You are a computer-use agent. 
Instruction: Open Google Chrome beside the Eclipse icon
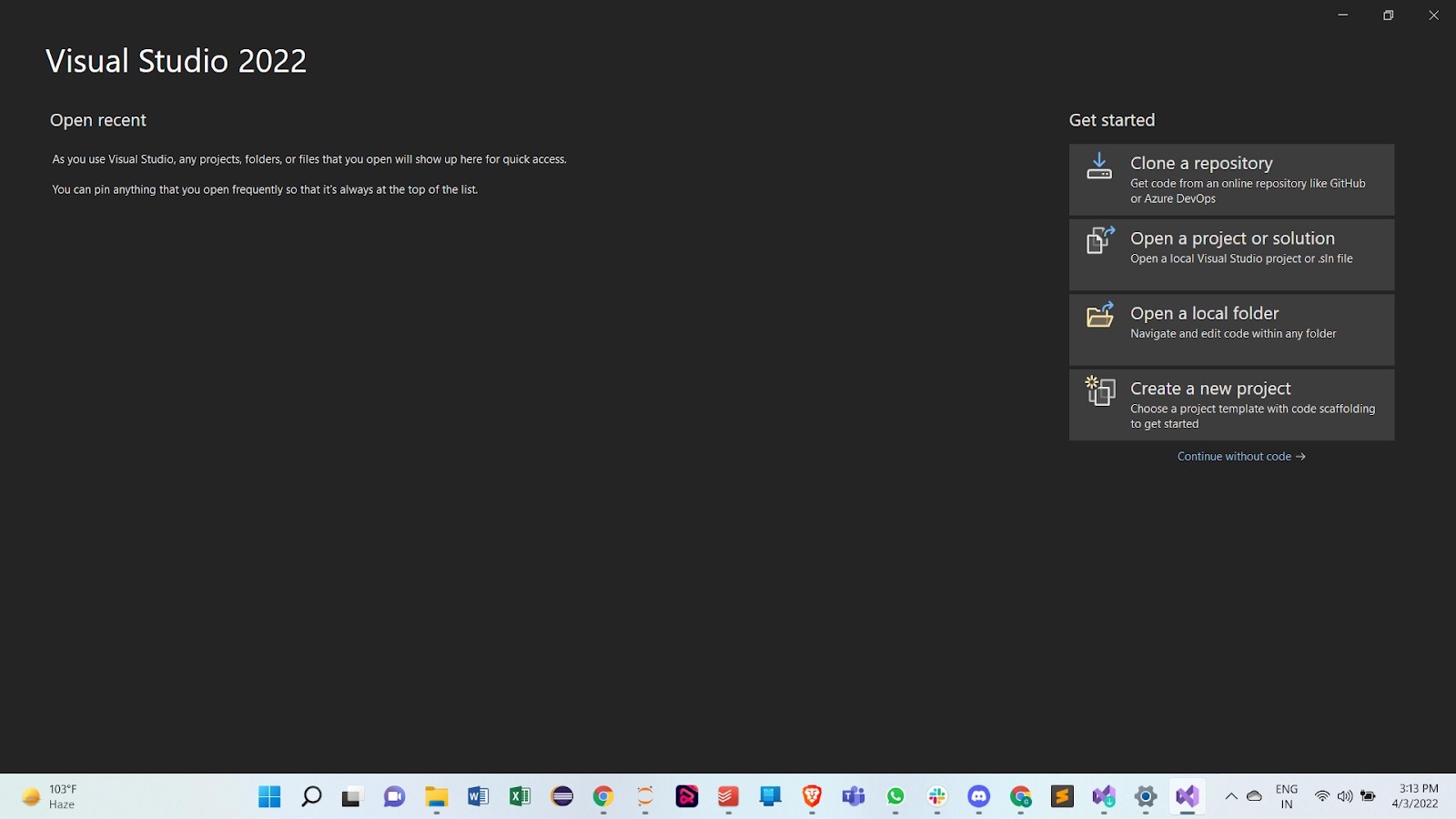tap(603, 797)
